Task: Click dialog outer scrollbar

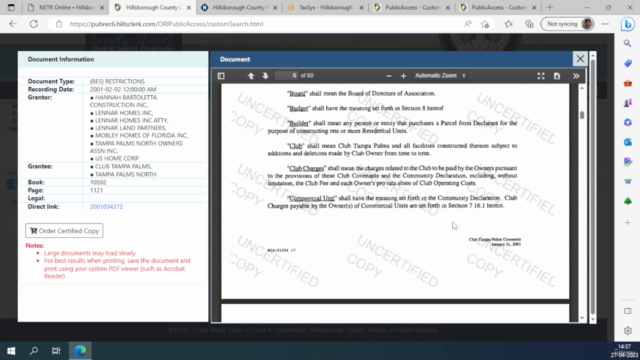Action: 593,187
